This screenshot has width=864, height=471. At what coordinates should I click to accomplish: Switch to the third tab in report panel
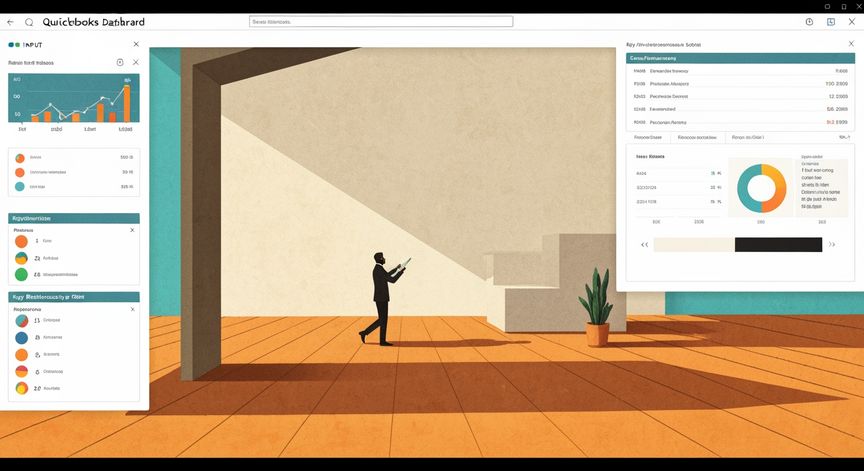(748, 137)
